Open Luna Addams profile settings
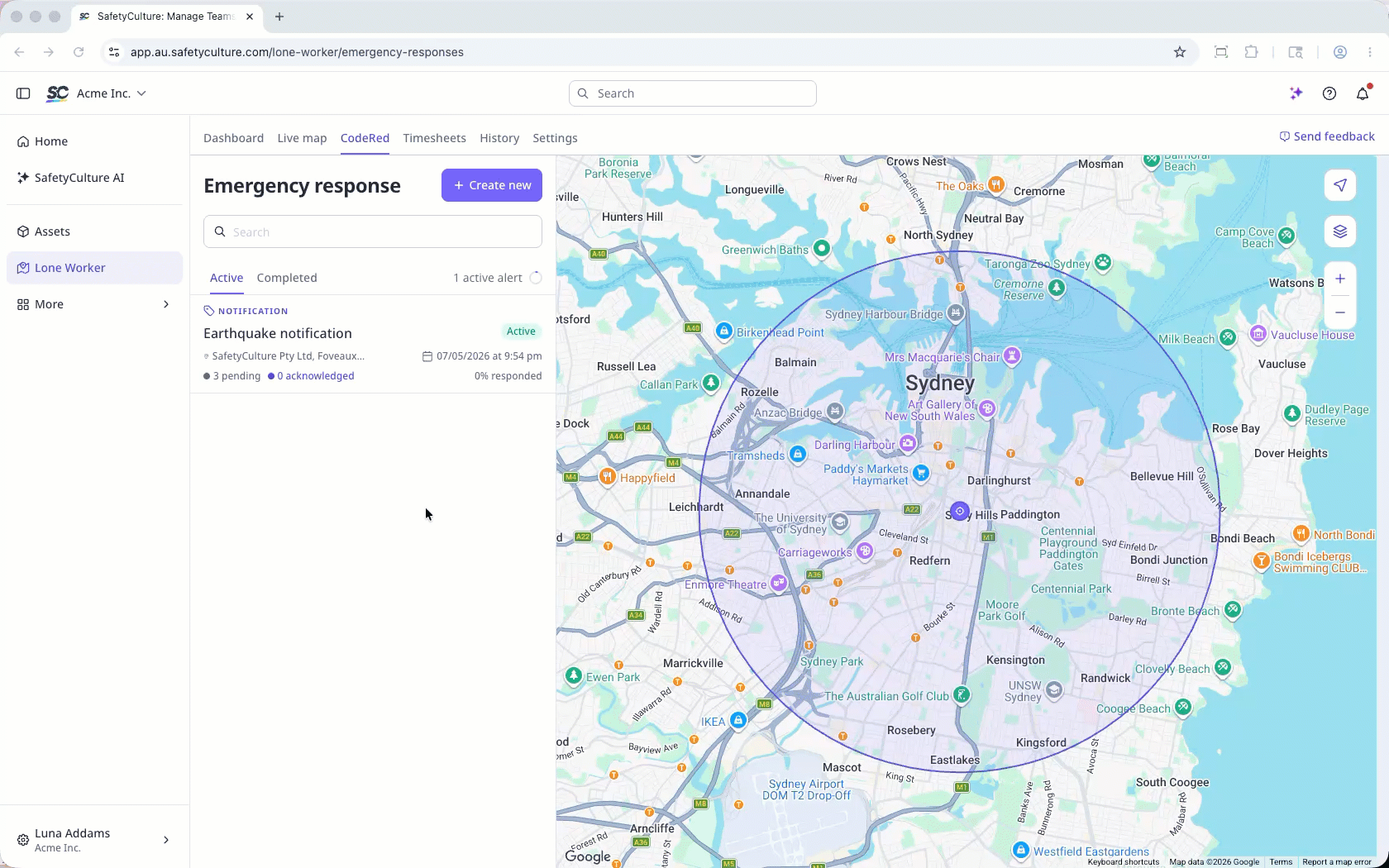This screenshot has width=1389, height=868. click(x=94, y=840)
